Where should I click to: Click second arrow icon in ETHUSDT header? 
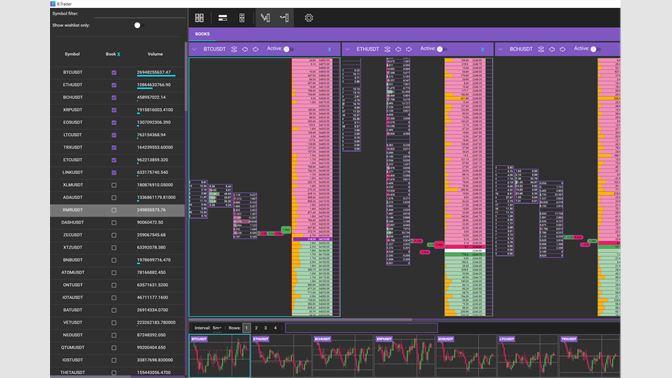pos(409,49)
